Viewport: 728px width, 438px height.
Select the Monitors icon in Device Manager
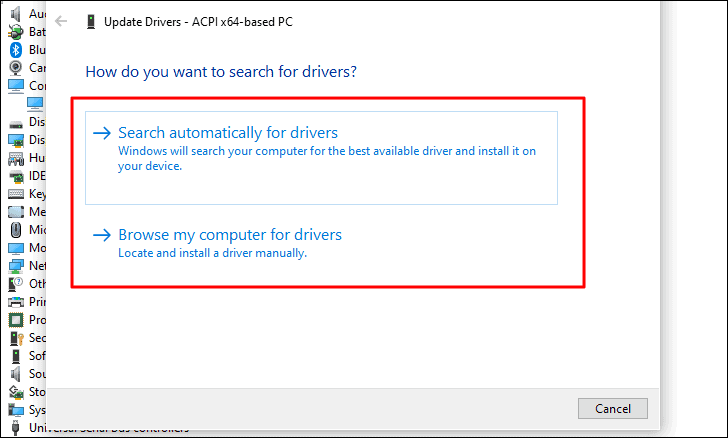coord(16,248)
